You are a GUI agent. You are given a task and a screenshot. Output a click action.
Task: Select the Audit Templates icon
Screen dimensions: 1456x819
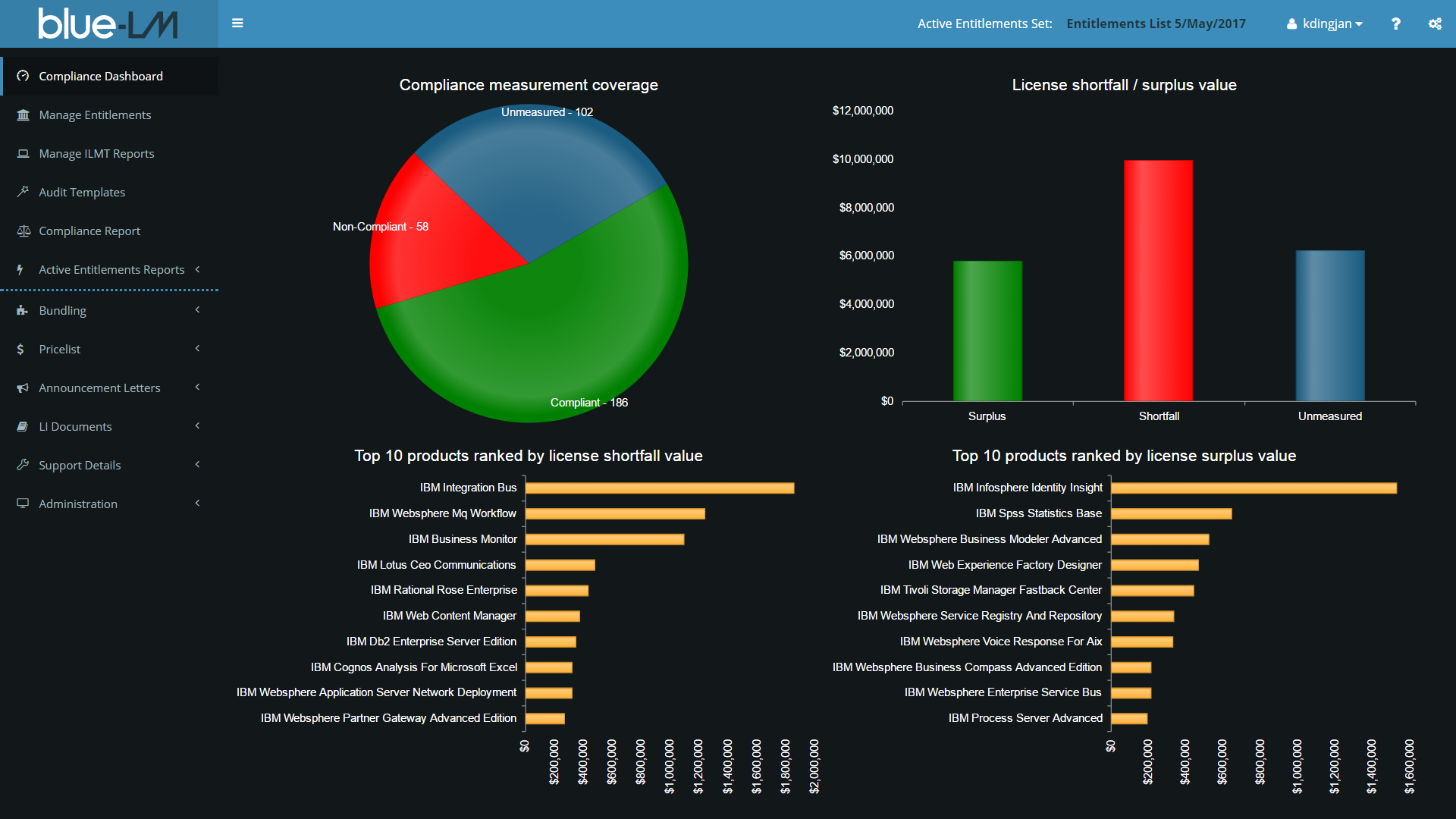(22, 192)
